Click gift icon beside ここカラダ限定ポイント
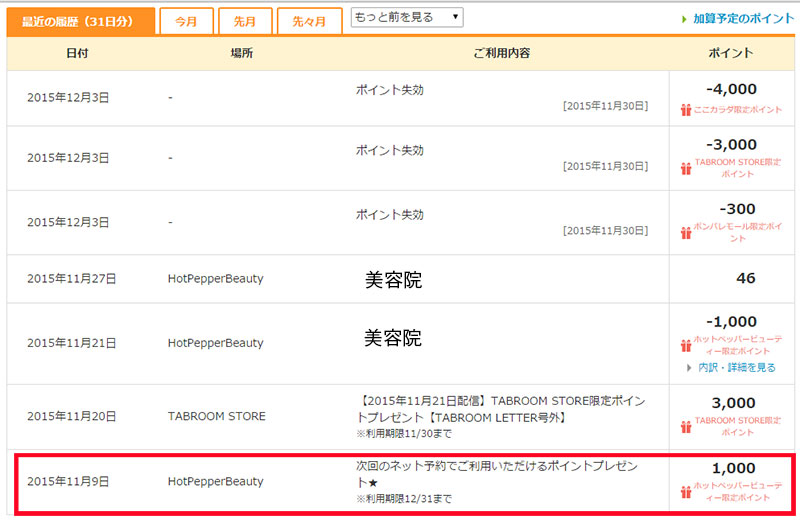Viewport: 800px width, 528px height. point(686,110)
